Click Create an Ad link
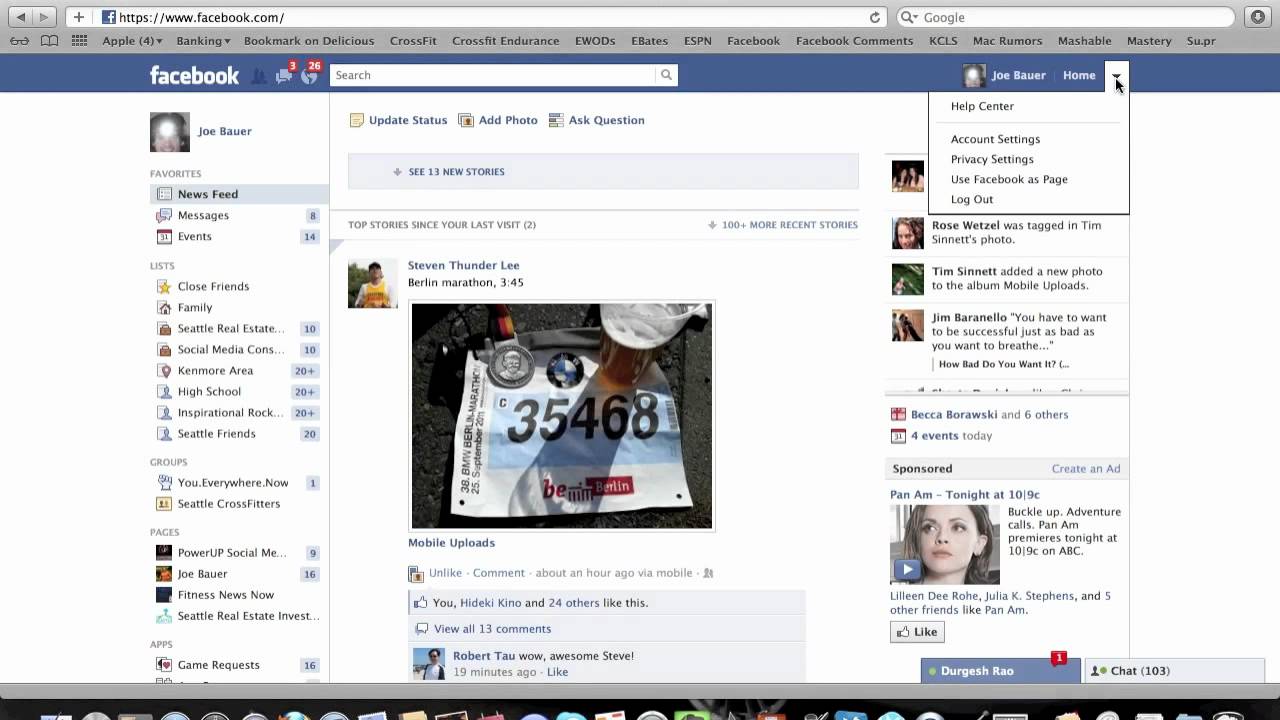 click(x=1086, y=468)
